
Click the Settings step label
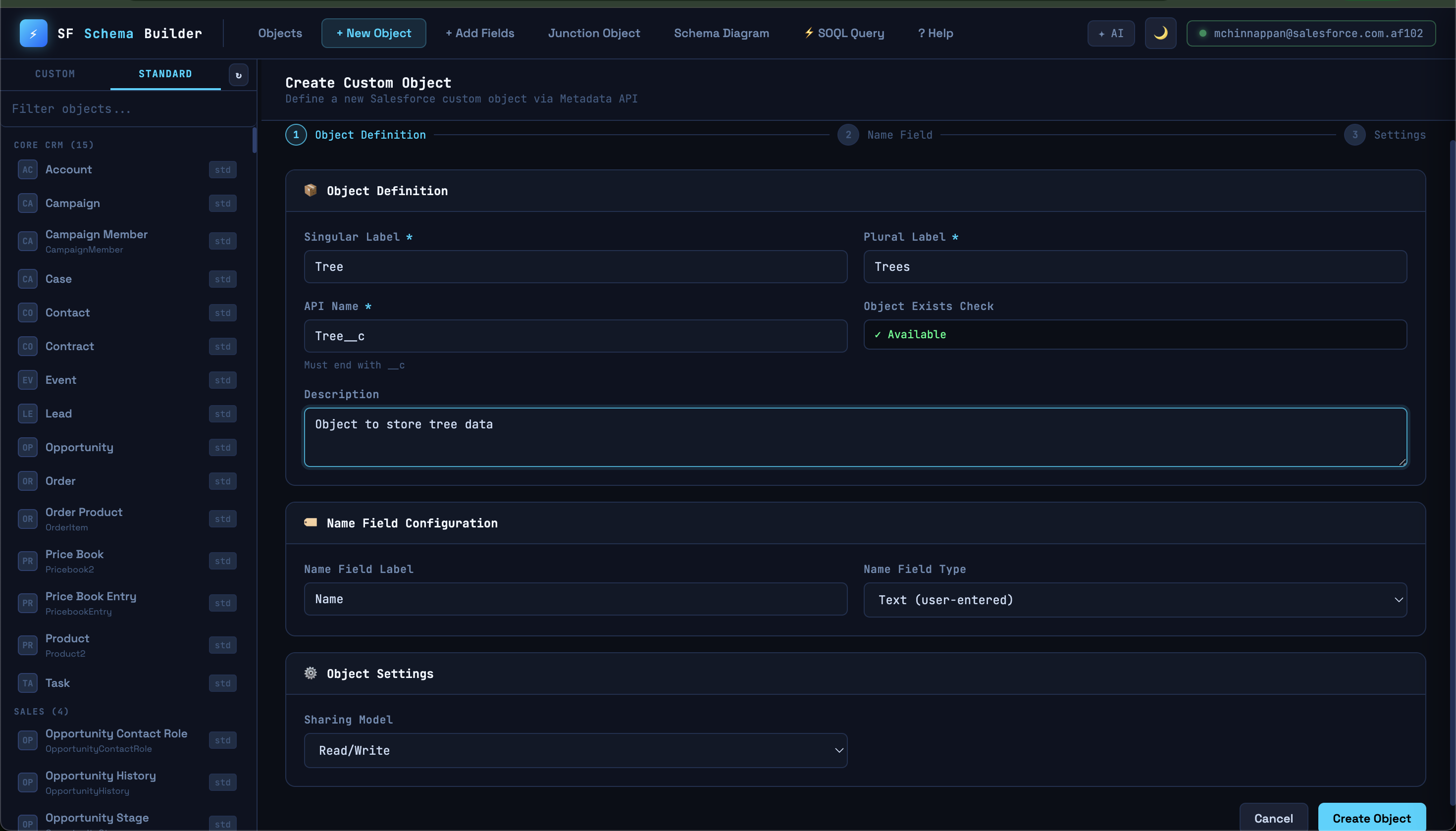[1400, 135]
